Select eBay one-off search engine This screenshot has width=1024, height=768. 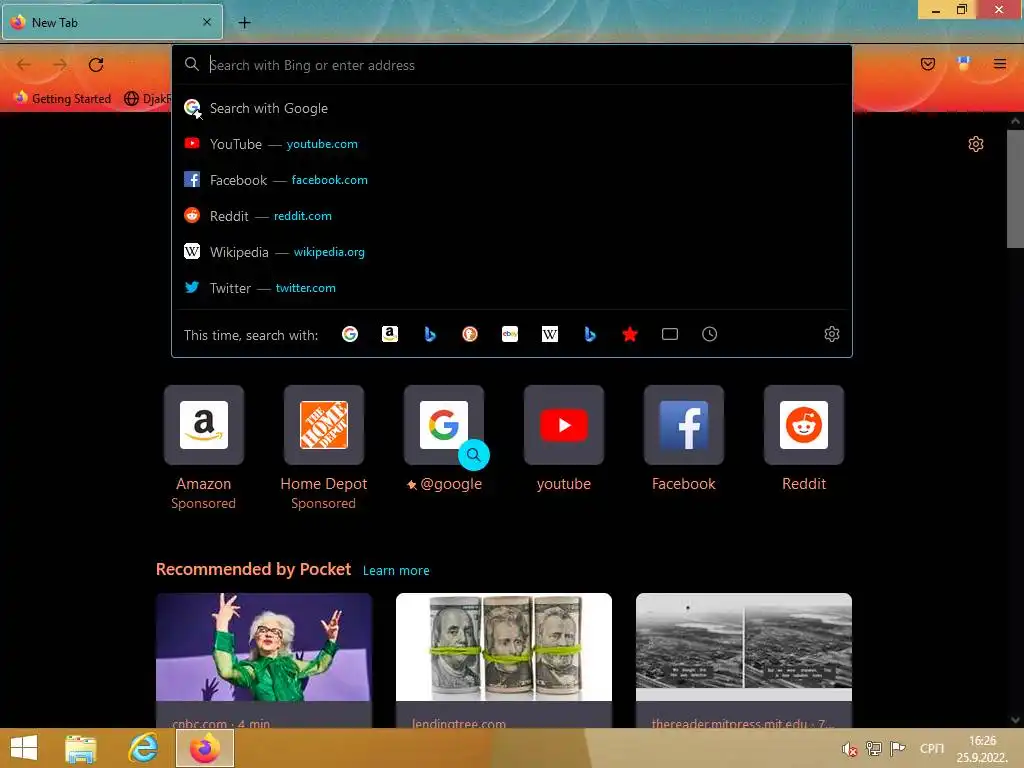[510, 334]
